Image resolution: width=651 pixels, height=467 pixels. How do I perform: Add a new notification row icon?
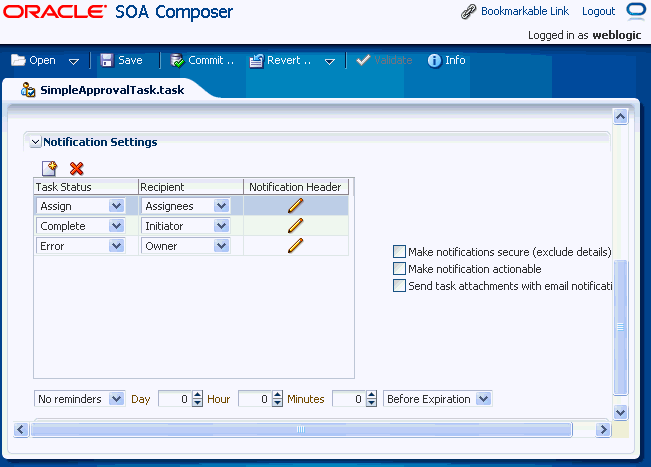tap(50, 169)
